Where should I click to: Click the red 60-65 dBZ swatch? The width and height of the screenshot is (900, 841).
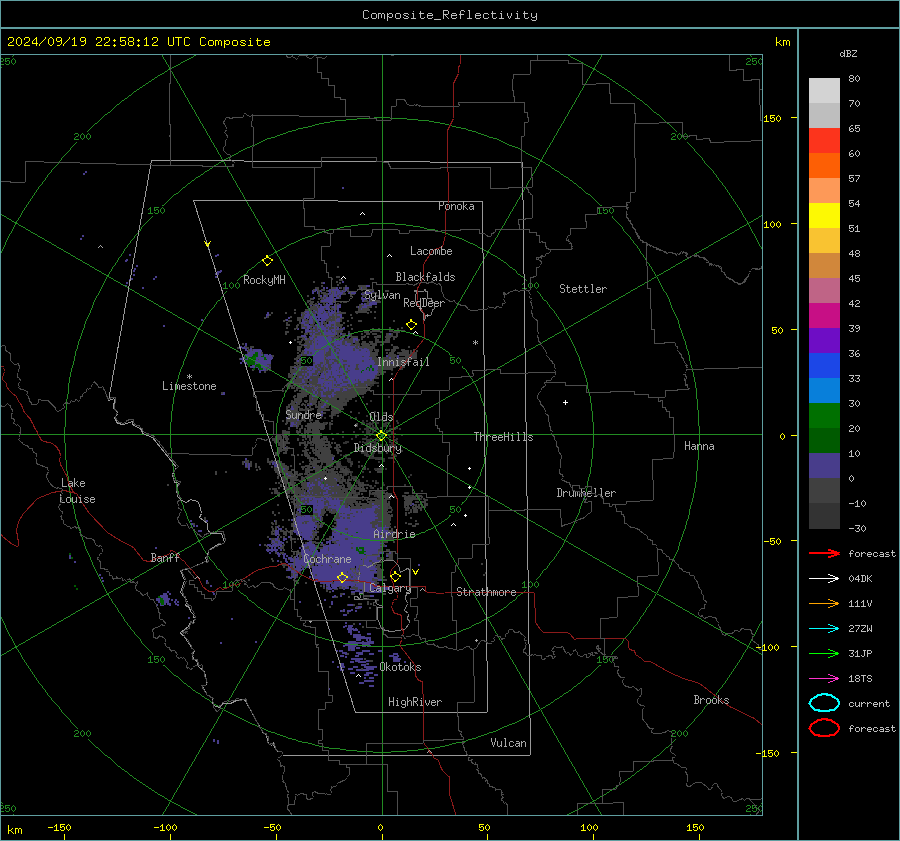point(824,140)
